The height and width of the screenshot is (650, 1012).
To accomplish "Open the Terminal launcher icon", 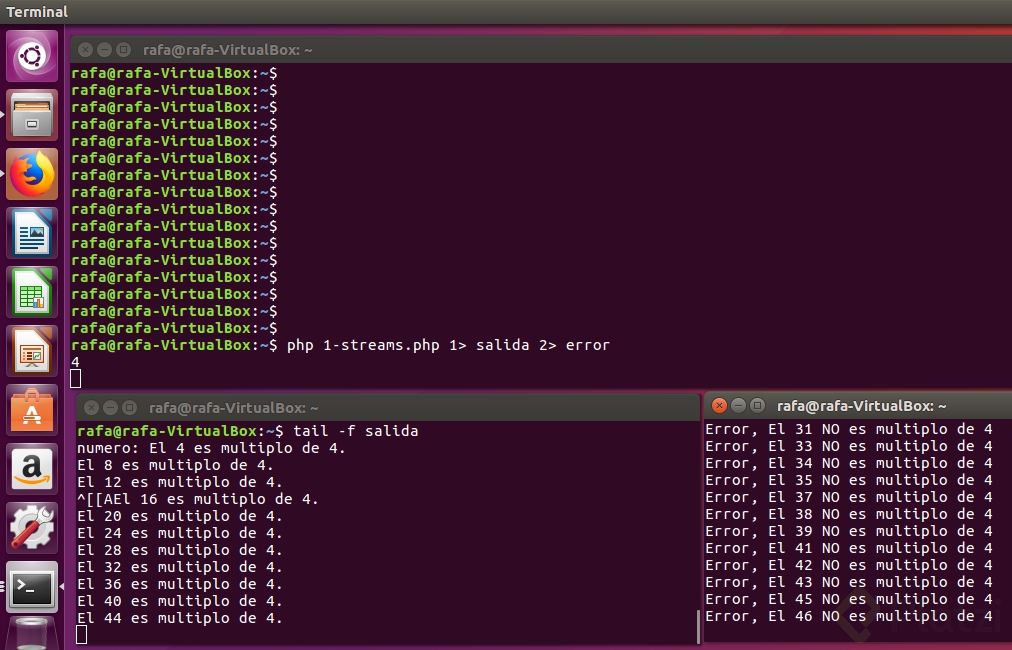I will (x=33, y=588).
